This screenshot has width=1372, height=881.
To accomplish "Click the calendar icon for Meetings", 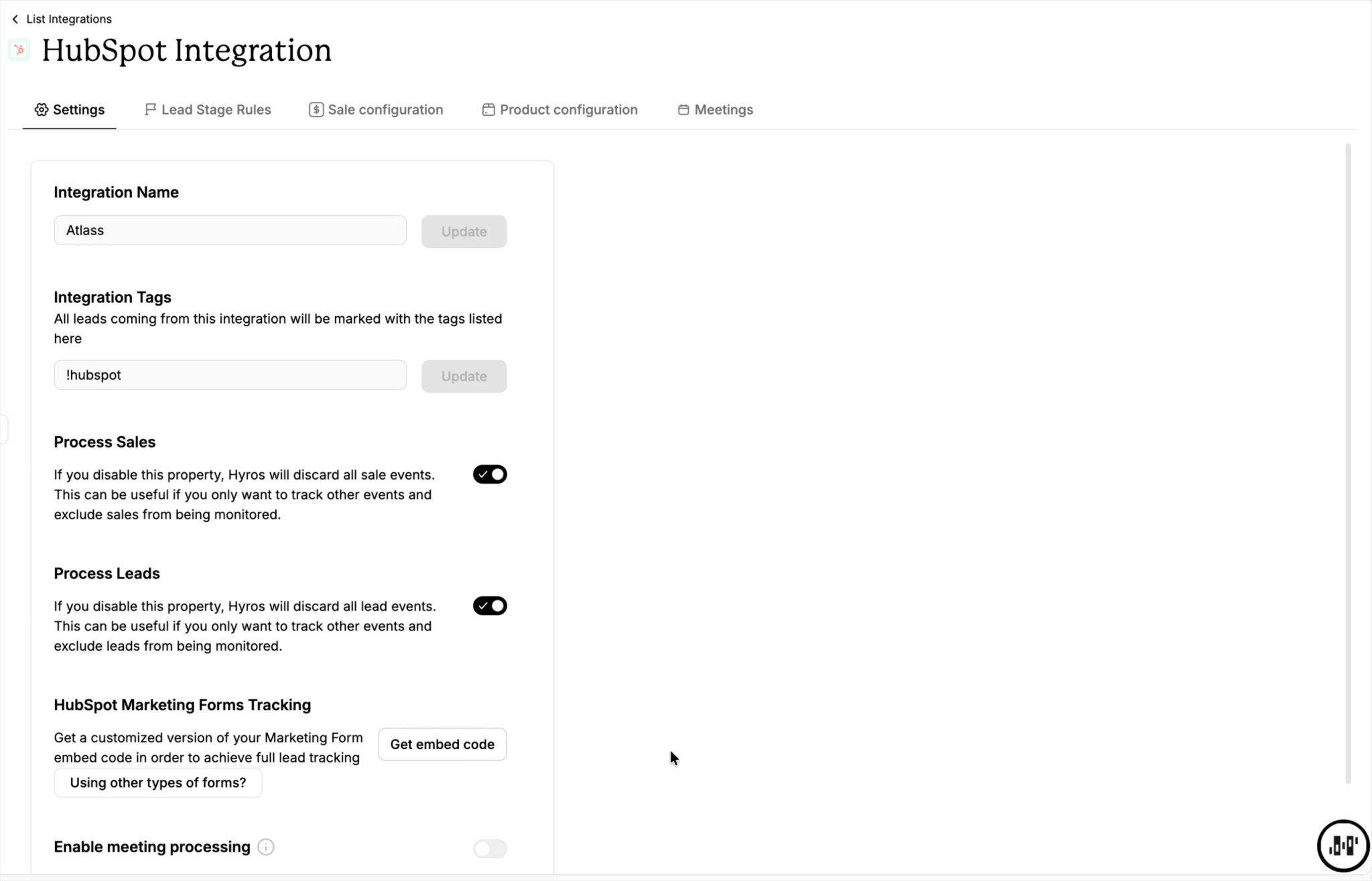I will pos(683,110).
